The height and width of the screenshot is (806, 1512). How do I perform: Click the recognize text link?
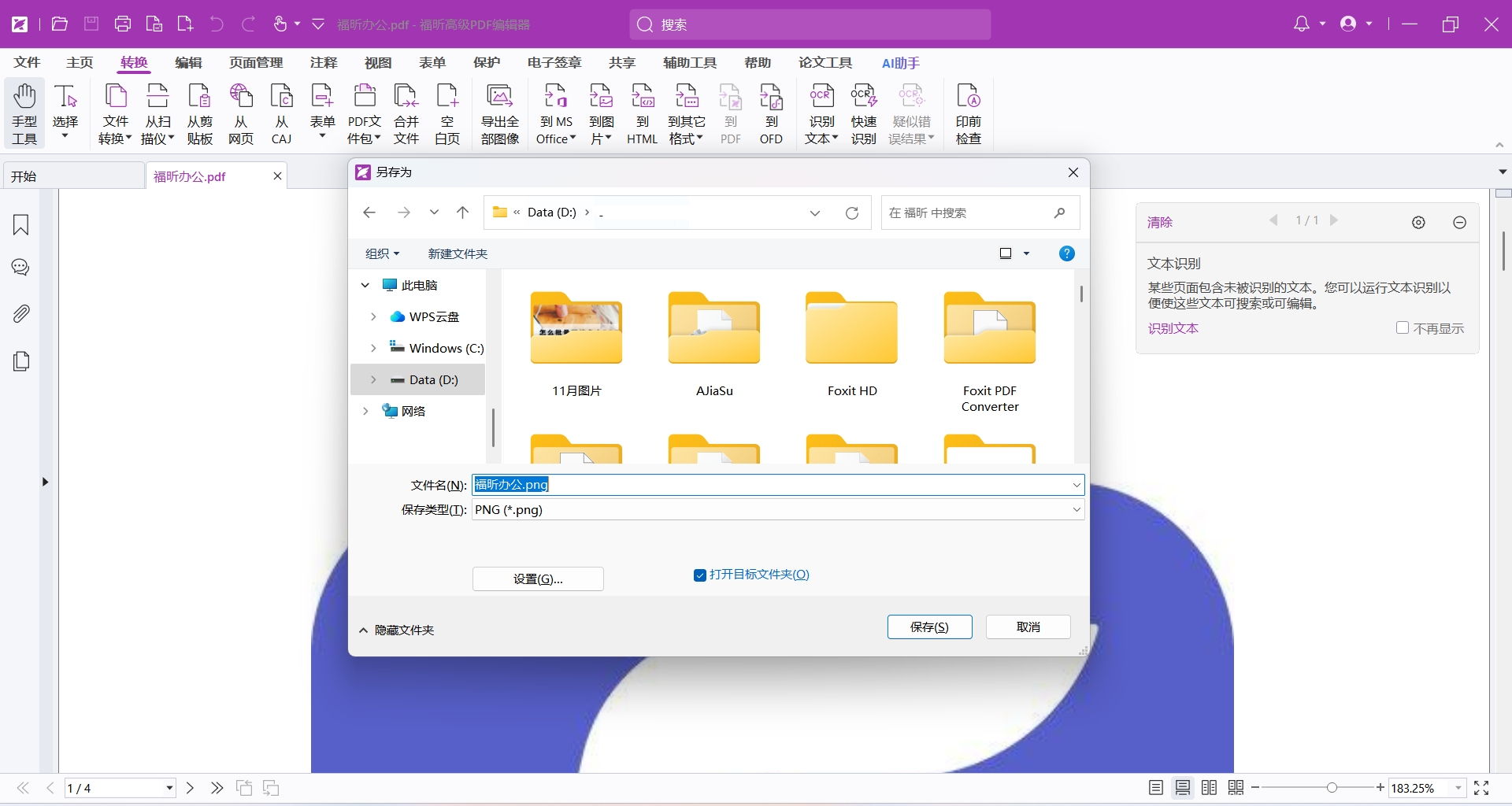[x=1173, y=328]
